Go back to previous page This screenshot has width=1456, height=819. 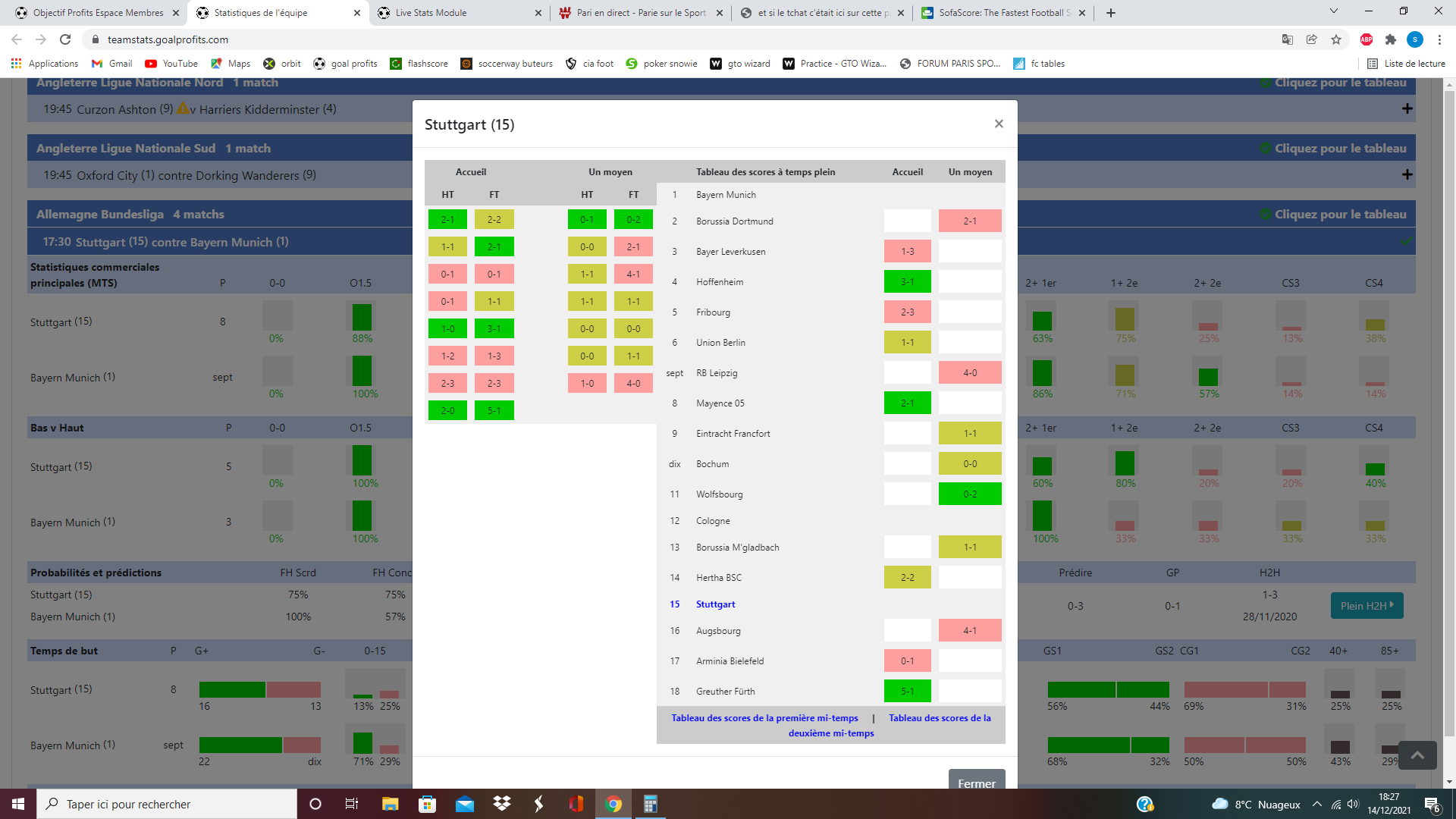point(17,39)
